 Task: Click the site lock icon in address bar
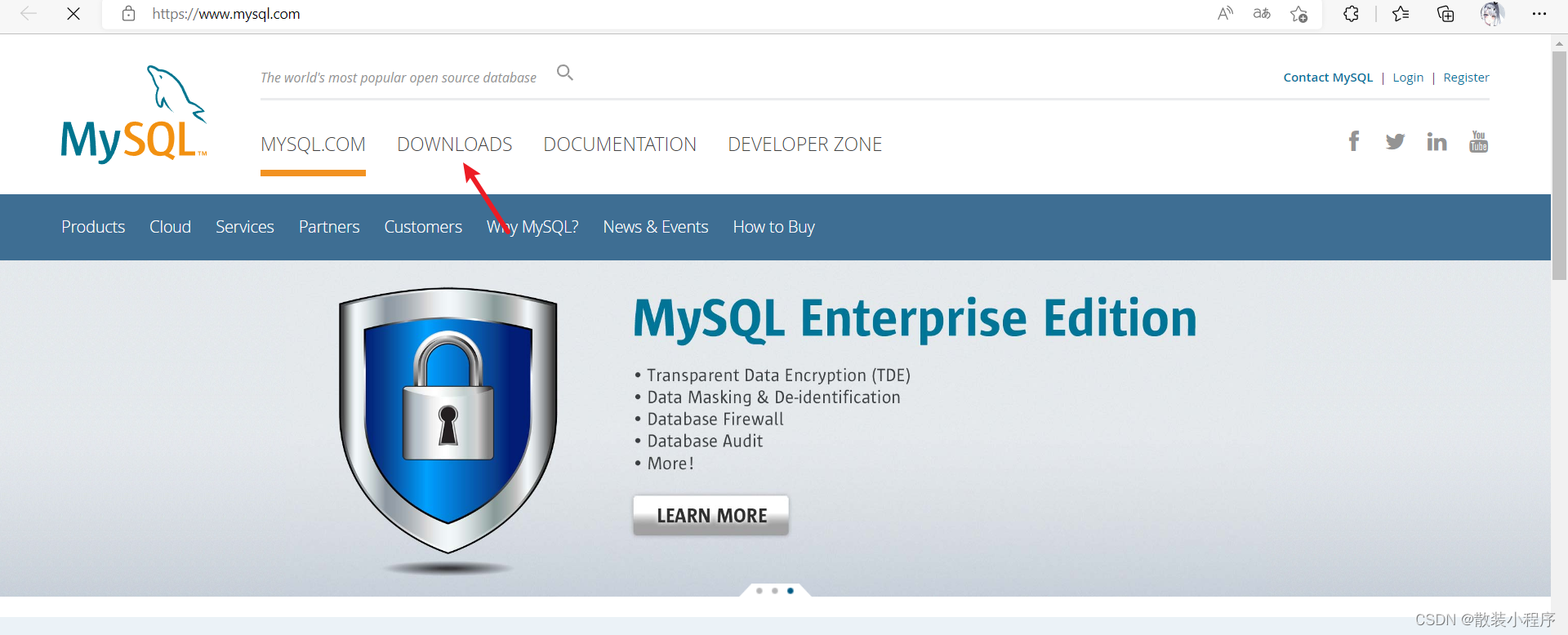point(128,14)
